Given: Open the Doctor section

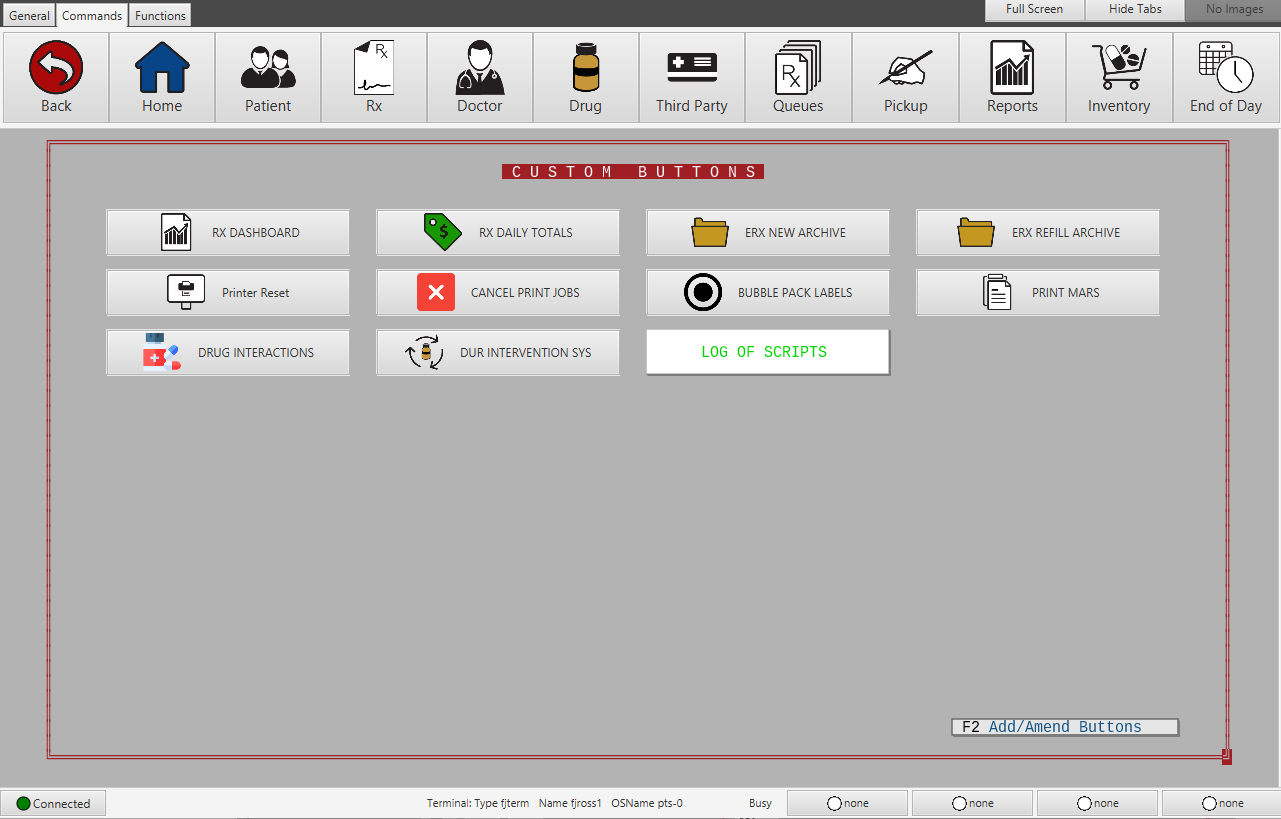Looking at the screenshot, I should (x=480, y=77).
